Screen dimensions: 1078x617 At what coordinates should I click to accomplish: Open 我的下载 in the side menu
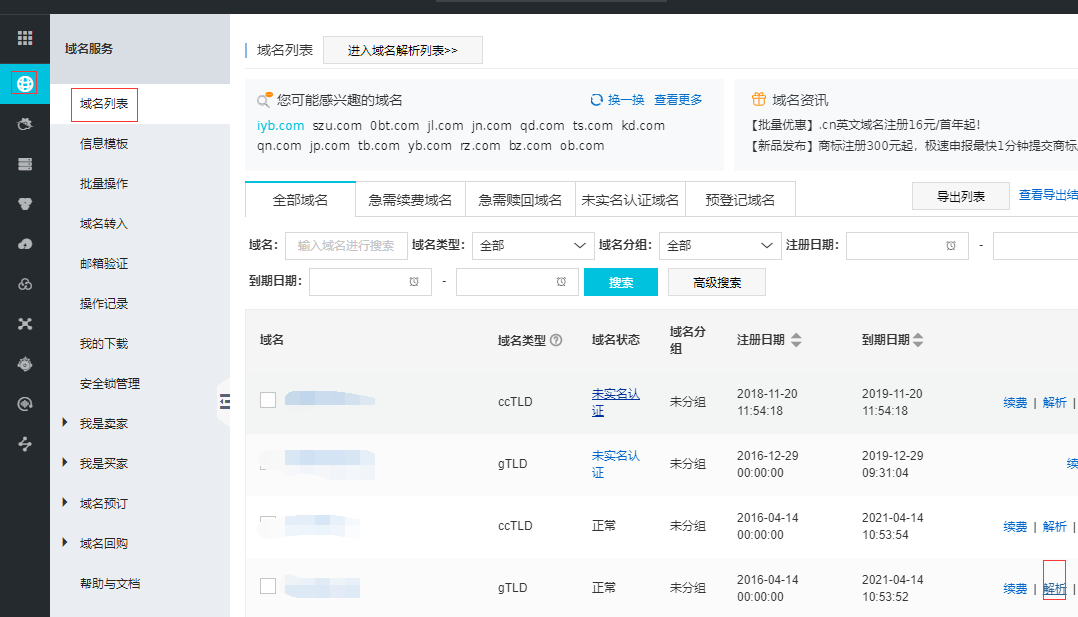[104, 343]
